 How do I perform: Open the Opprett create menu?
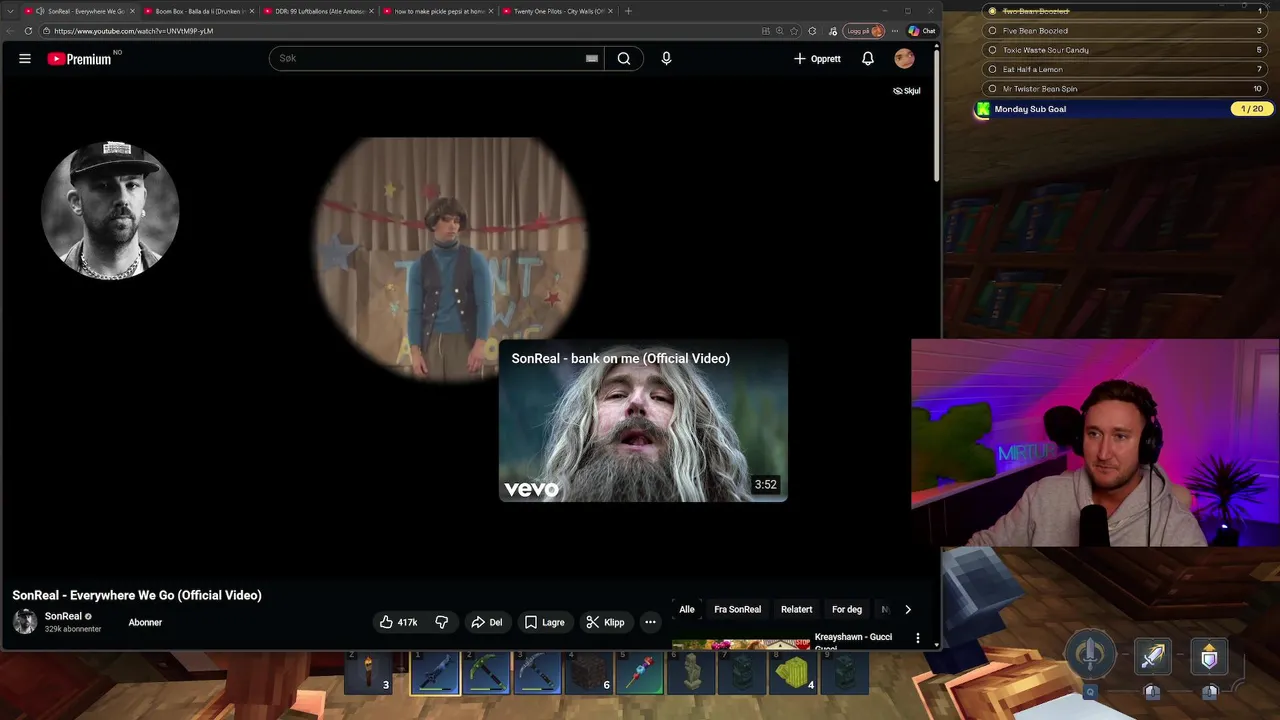pos(817,59)
